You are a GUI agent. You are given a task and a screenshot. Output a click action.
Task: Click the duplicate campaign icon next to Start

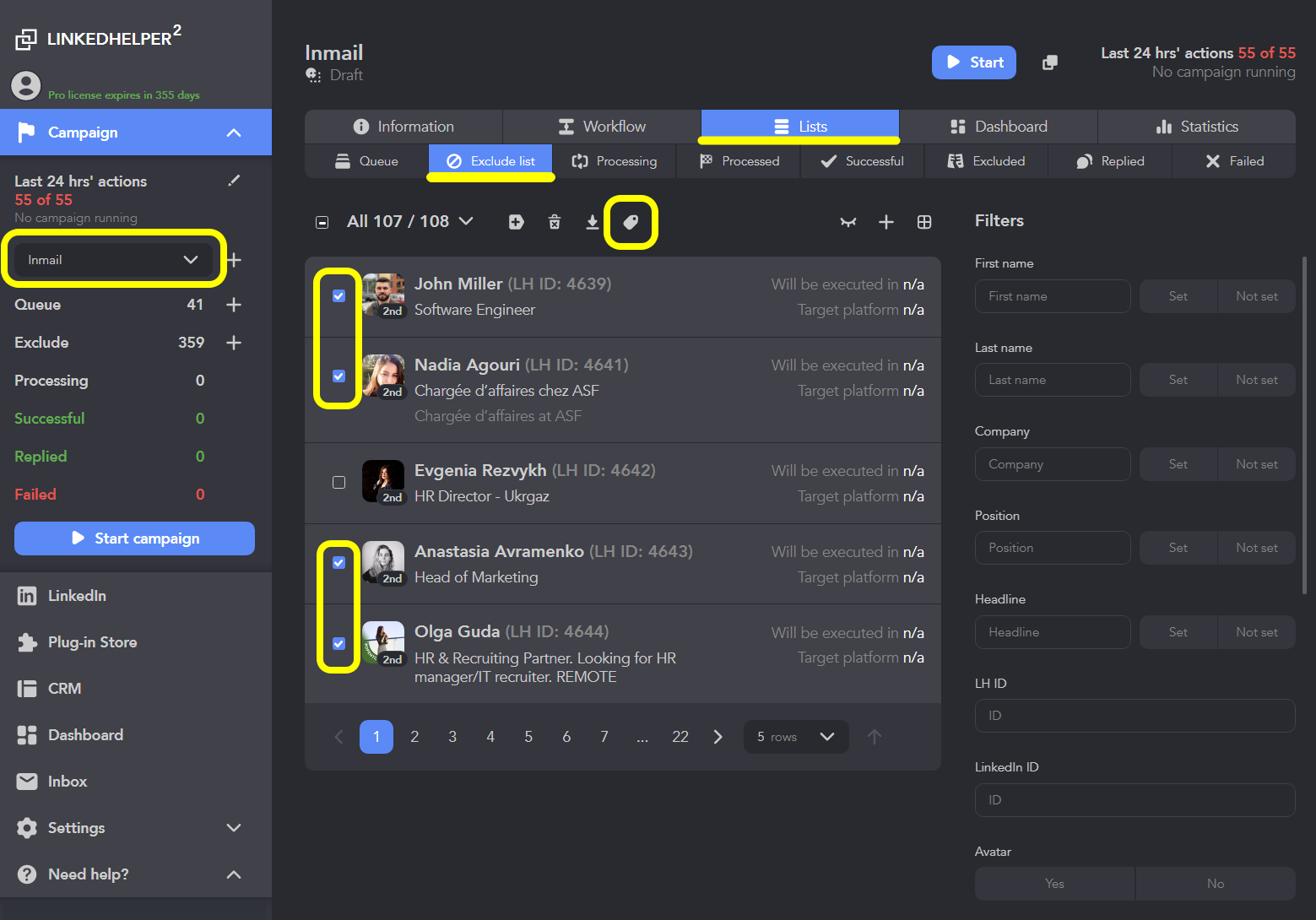click(1050, 62)
